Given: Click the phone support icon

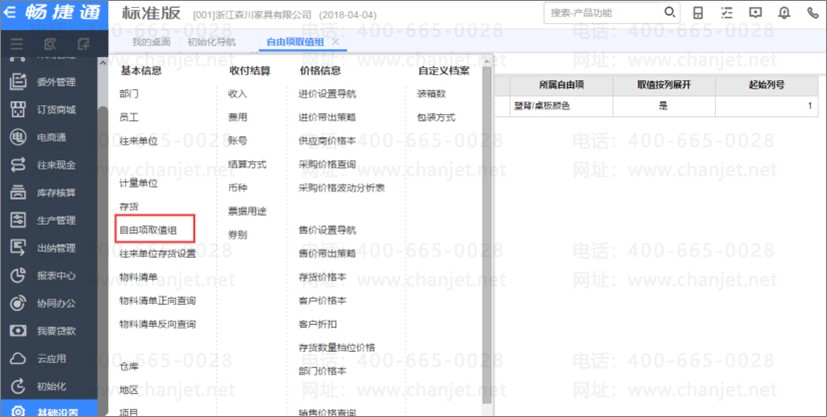Looking at the screenshot, I should click(x=813, y=13).
